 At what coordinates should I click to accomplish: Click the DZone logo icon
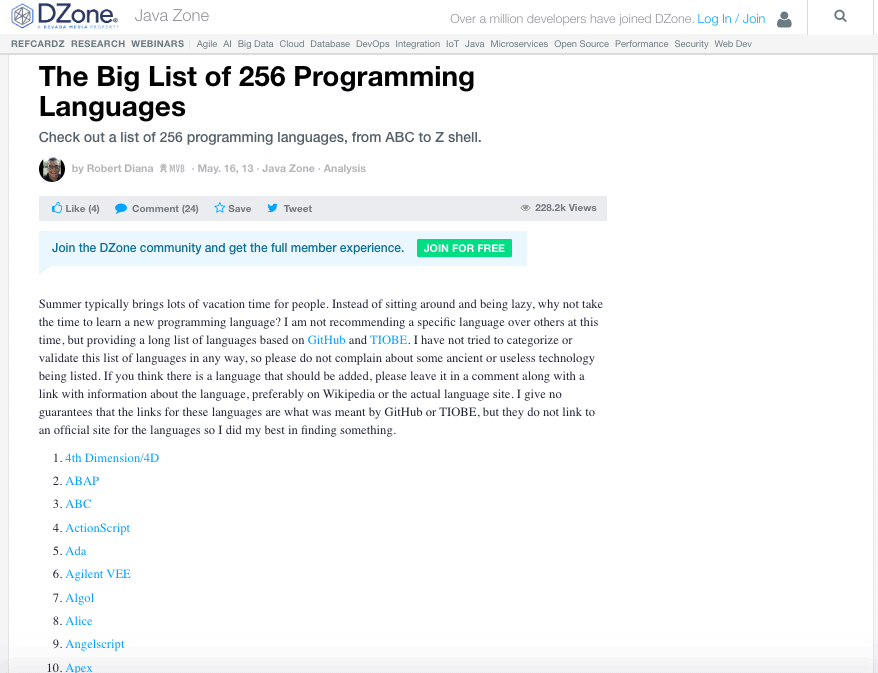click(x=22, y=17)
